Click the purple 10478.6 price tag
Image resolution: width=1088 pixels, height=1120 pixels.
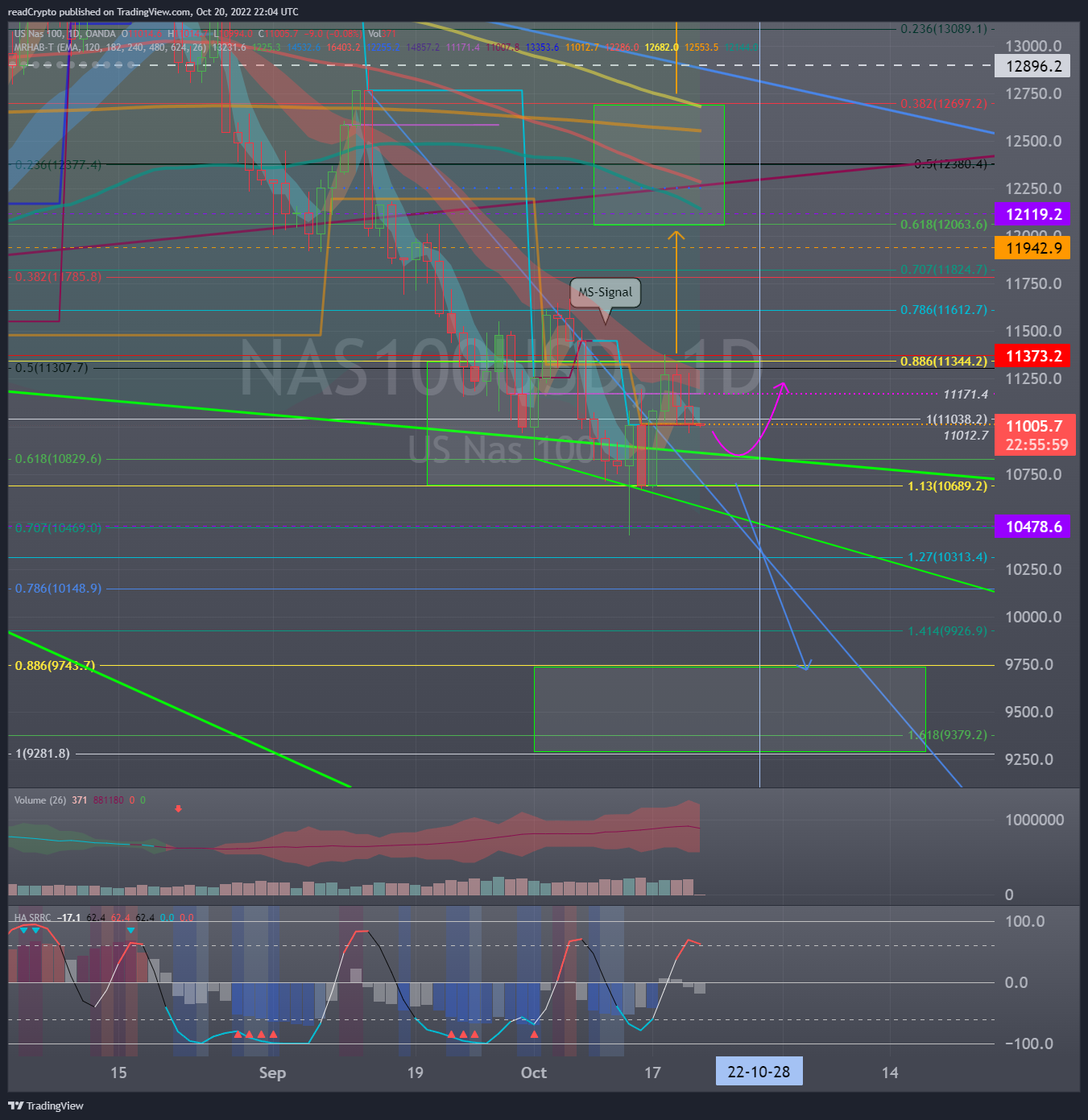pos(1033,527)
